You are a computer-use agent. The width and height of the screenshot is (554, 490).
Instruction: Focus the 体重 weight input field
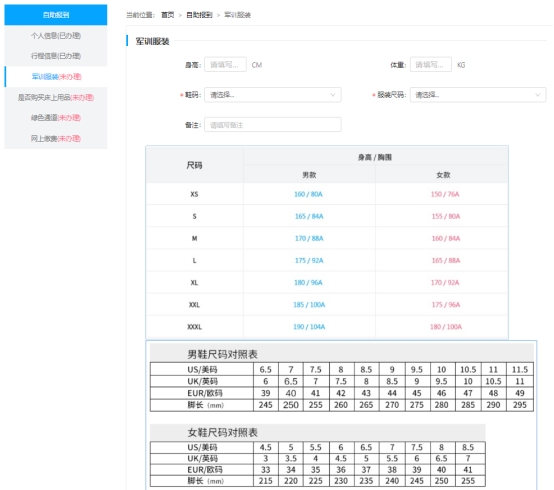(x=430, y=65)
